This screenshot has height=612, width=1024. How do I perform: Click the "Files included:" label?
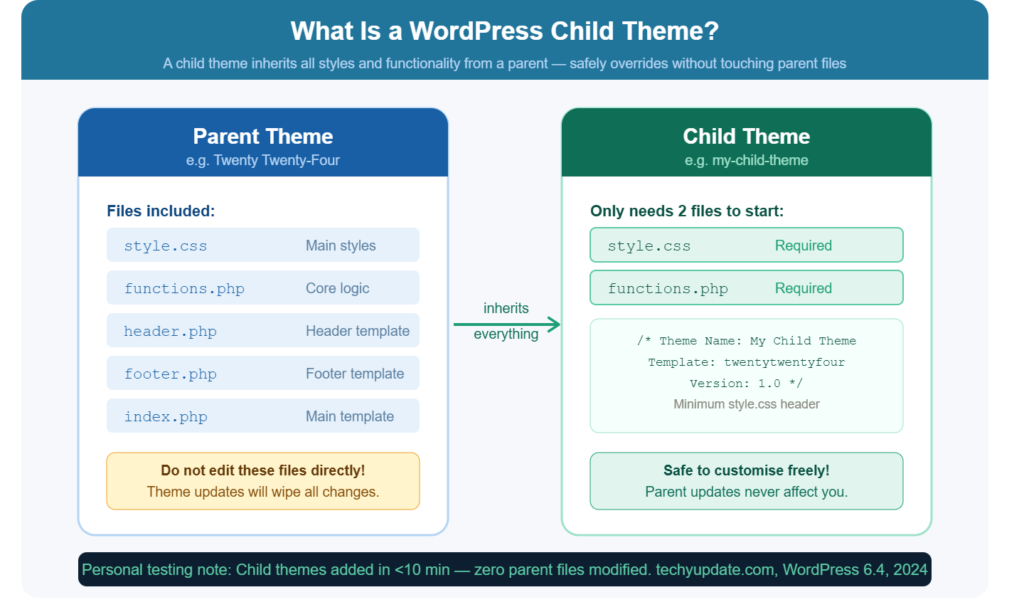click(x=161, y=211)
